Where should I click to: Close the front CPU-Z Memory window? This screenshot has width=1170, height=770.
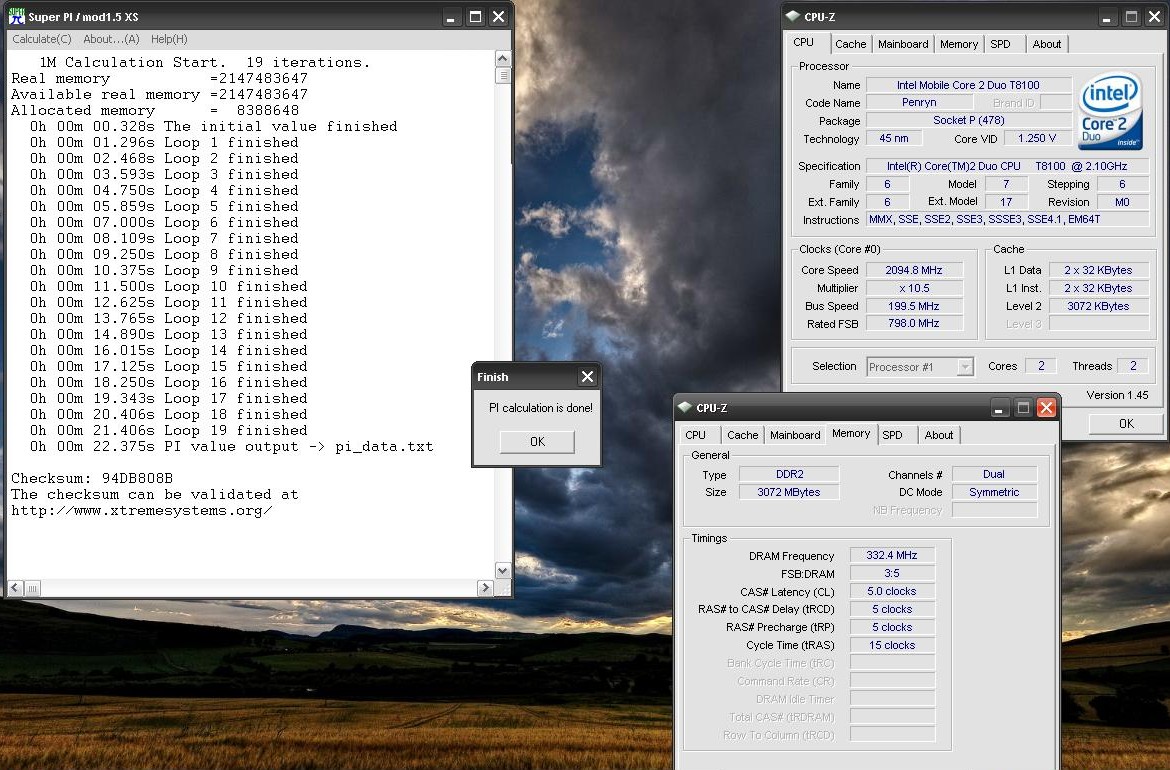1046,407
